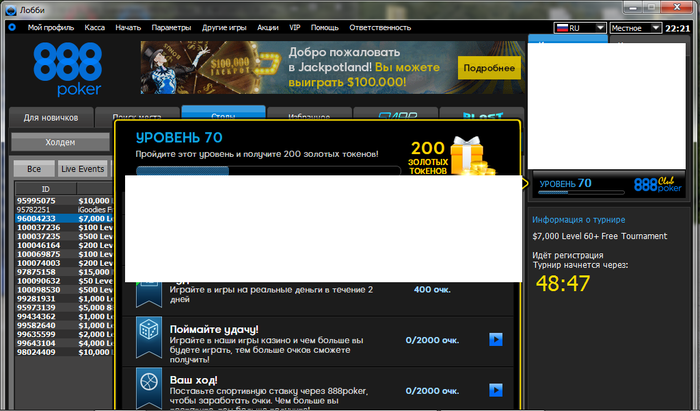Viewport: 700px width, 411px height.
Task: Click the 400 очк. reward value
Action: click(432, 290)
